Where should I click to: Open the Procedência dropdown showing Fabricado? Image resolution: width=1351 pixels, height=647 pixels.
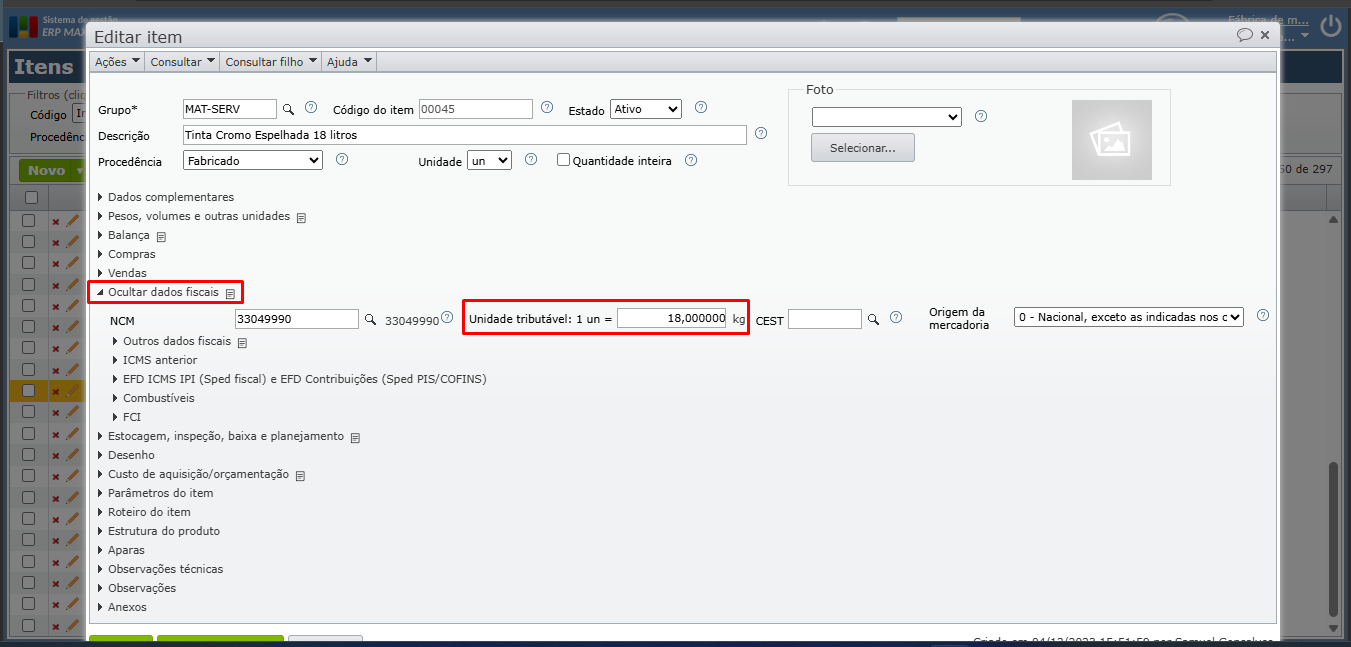click(x=253, y=160)
